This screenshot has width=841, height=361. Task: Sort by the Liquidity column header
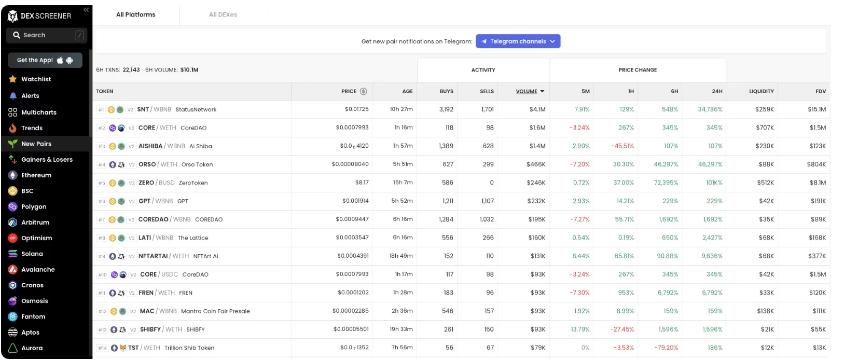pos(761,91)
